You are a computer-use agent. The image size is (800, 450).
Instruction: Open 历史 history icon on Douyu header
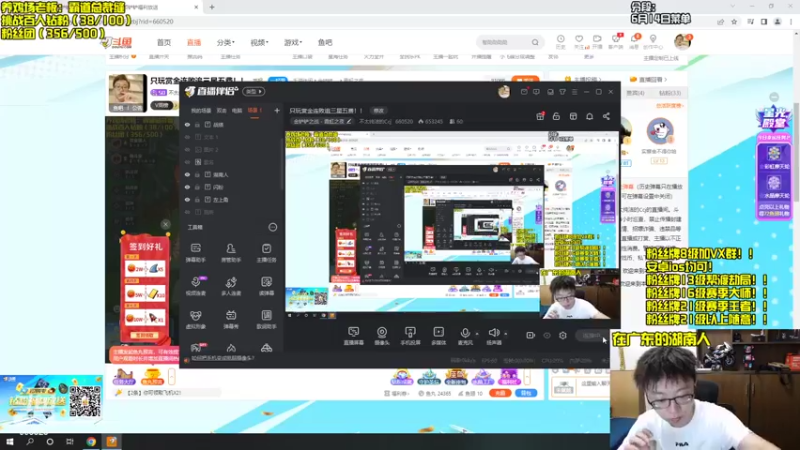(560, 41)
